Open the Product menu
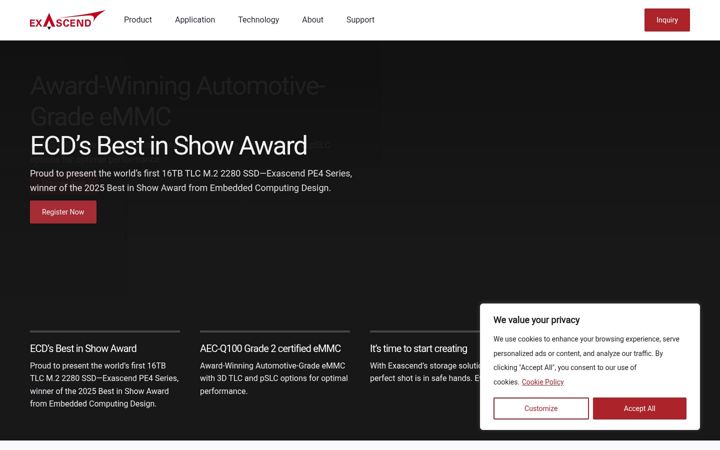Viewport: 720px width, 450px height. (138, 20)
